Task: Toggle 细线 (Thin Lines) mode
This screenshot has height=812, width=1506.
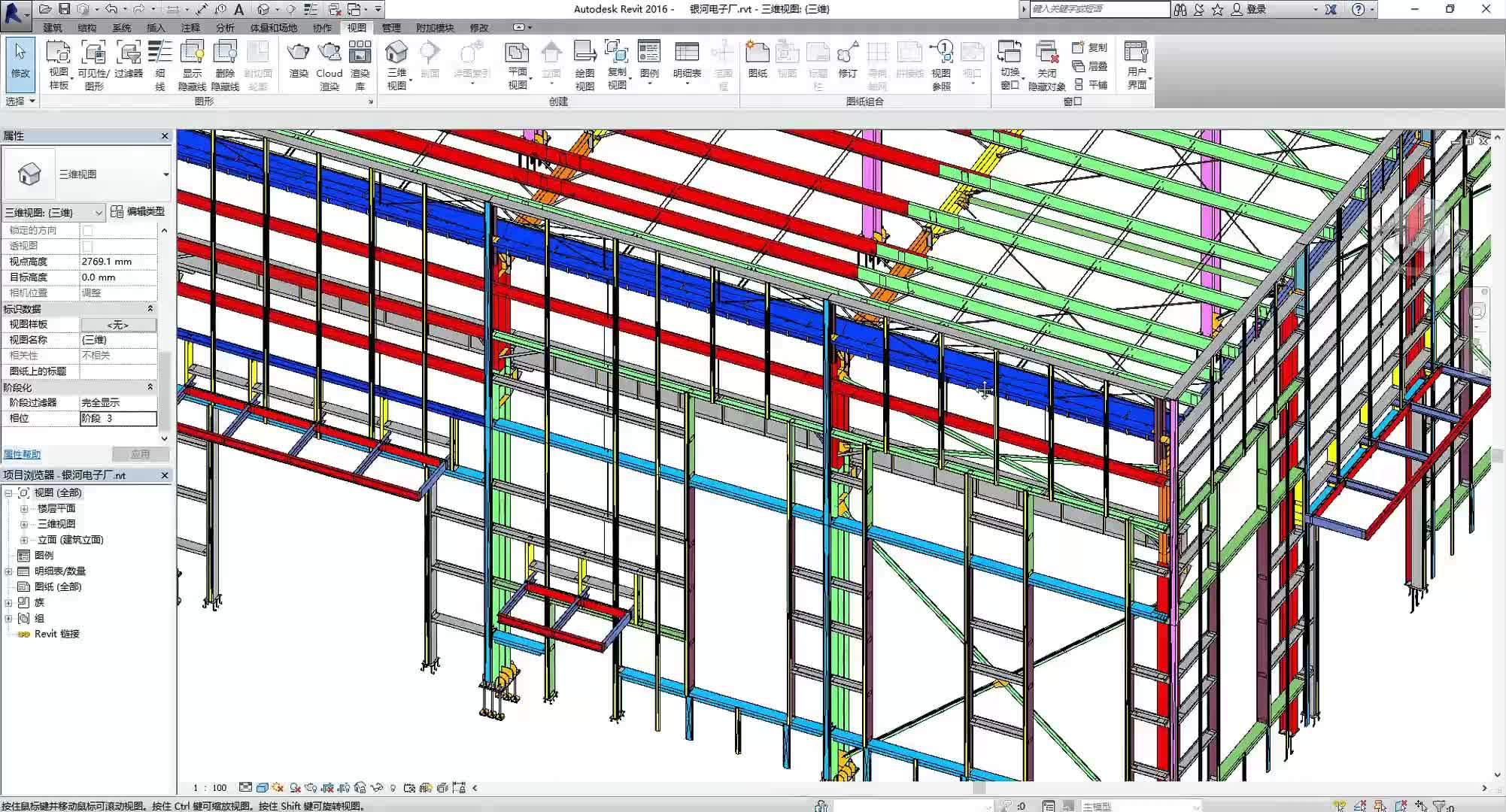Action: point(159,53)
